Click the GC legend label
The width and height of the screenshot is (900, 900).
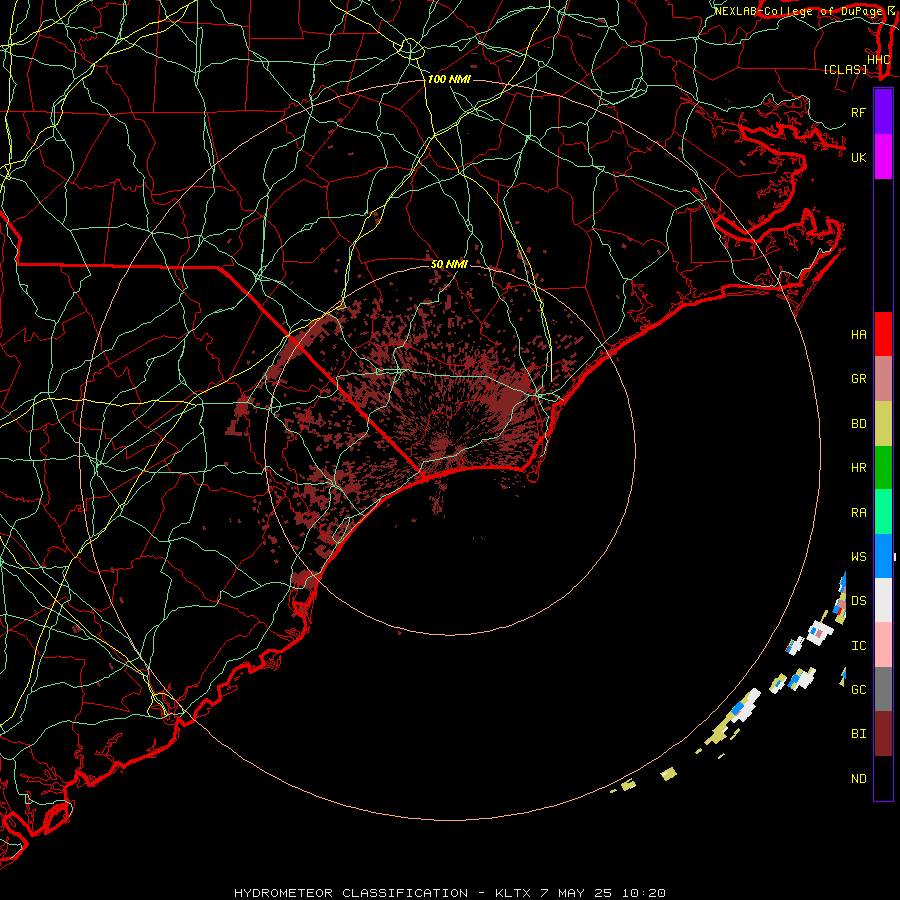coord(858,690)
